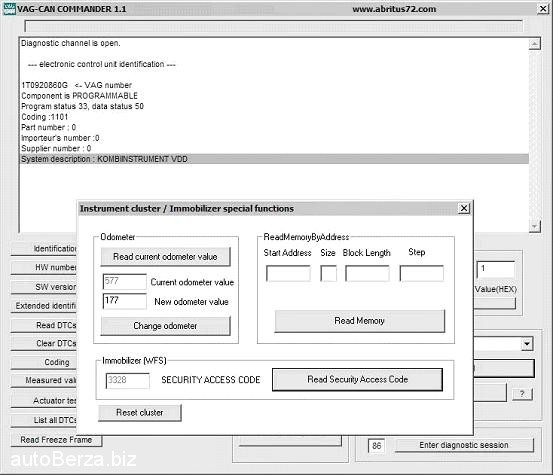This screenshot has width=553, height=476.
Task: Click the Part number : 0 line
Action: [49, 127]
